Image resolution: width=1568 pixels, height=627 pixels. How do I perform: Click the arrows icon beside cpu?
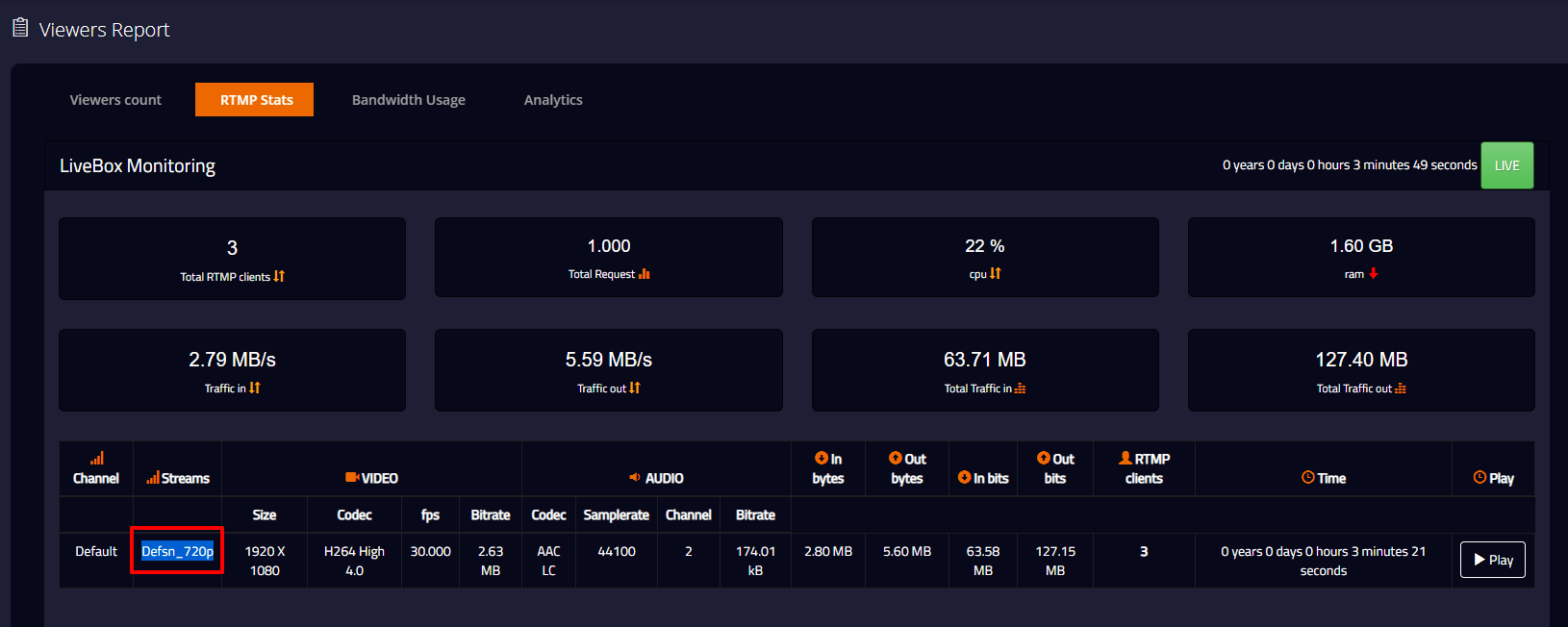point(996,273)
